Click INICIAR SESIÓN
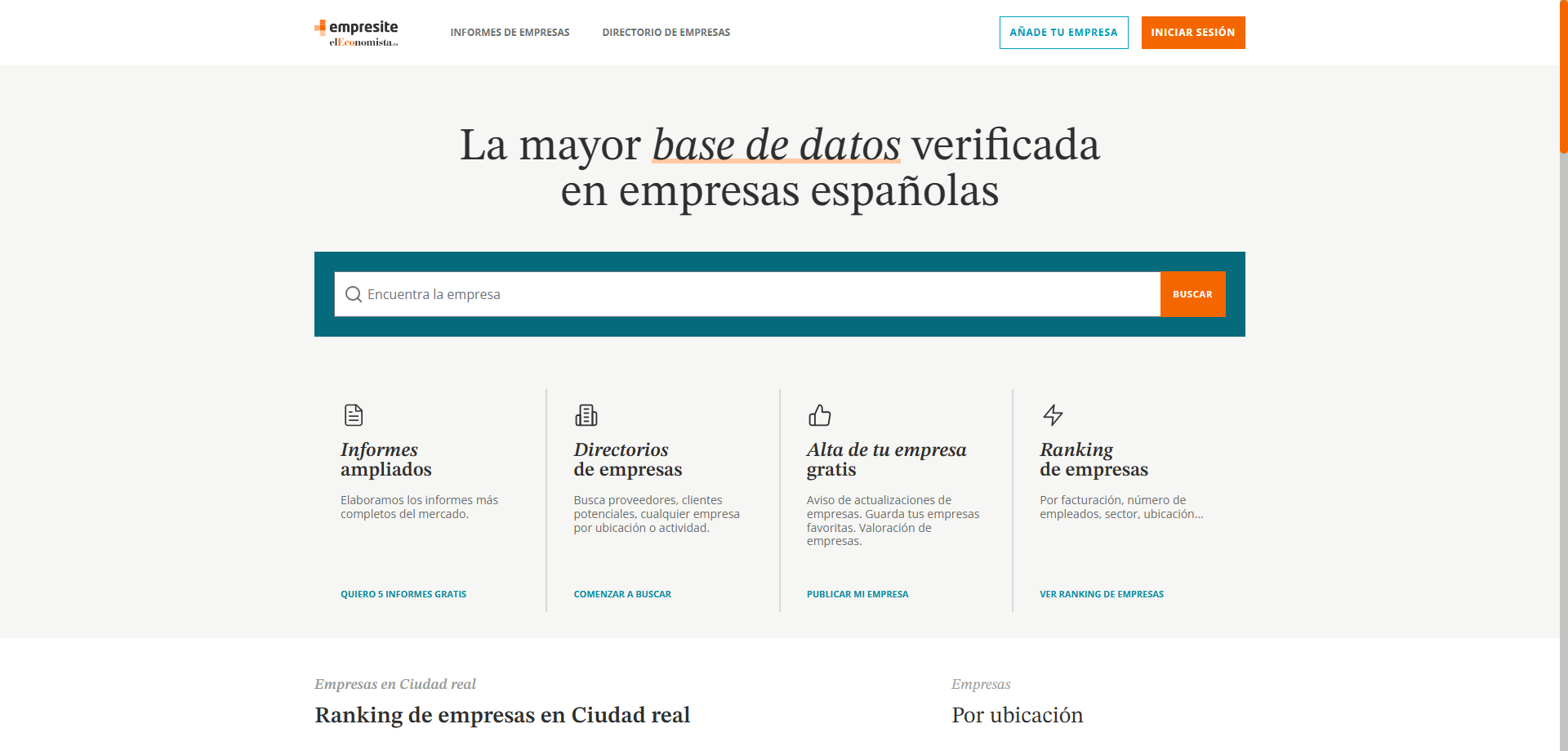1568x751 pixels. (x=1193, y=33)
